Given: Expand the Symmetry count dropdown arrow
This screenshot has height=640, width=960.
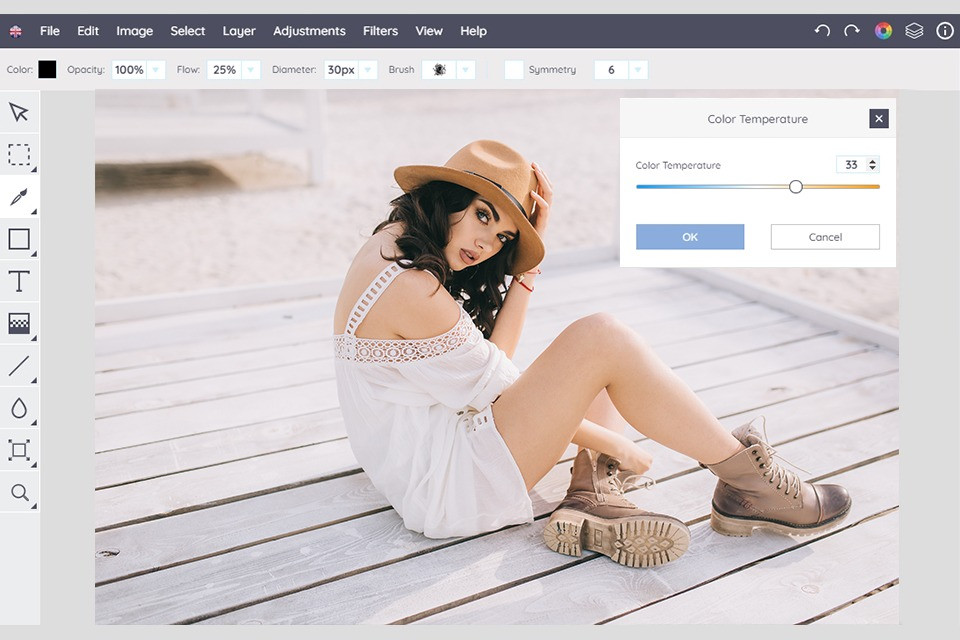Looking at the screenshot, I should coord(638,70).
